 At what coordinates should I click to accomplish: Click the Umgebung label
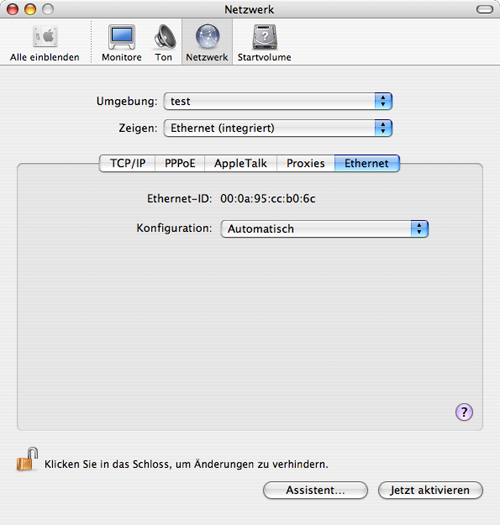pyautogui.click(x=127, y=101)
